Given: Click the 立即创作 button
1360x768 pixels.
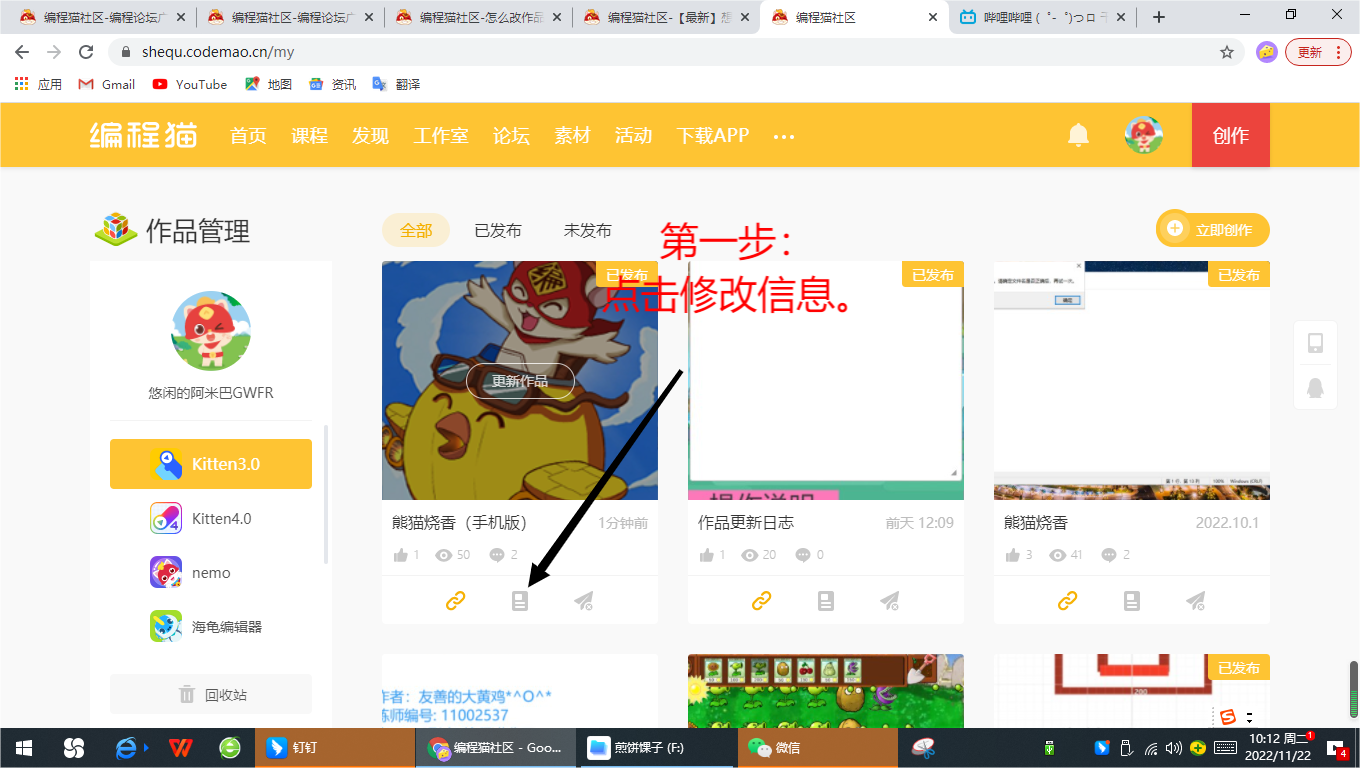Looking at the screenshot, I should (1213, 229).
